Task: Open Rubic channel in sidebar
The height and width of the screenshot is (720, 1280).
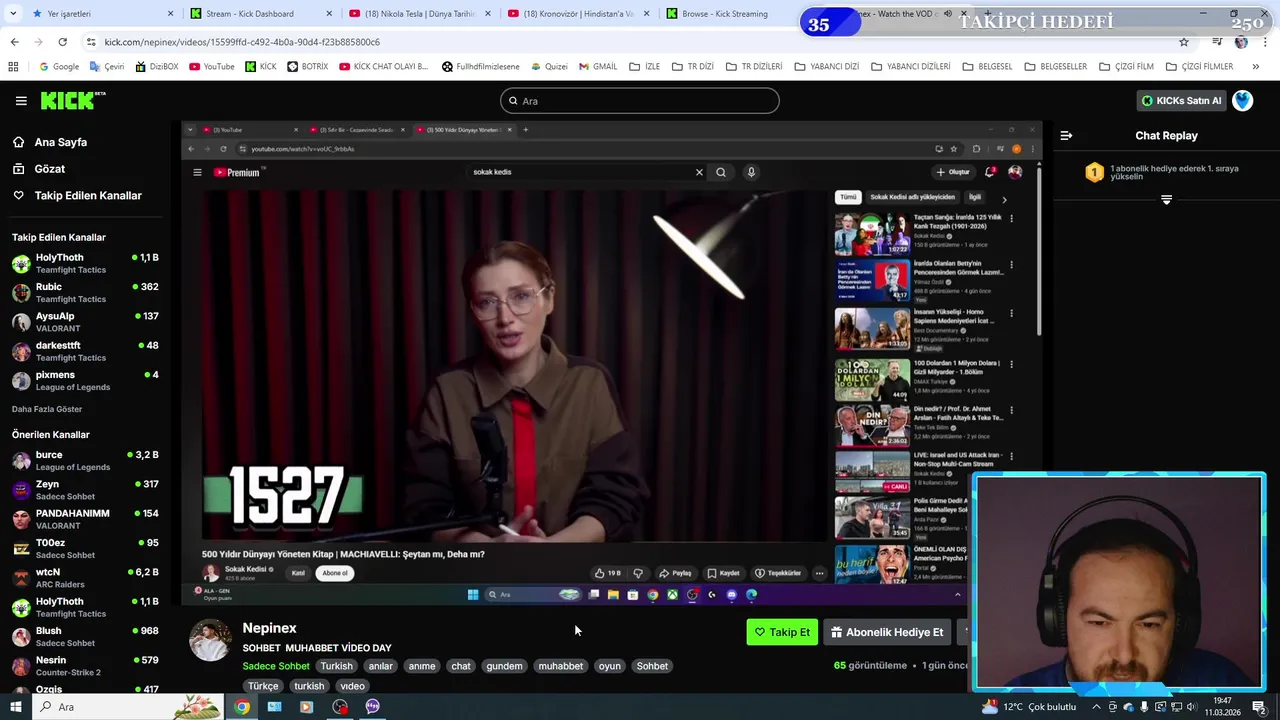Action: coord(85,293)
